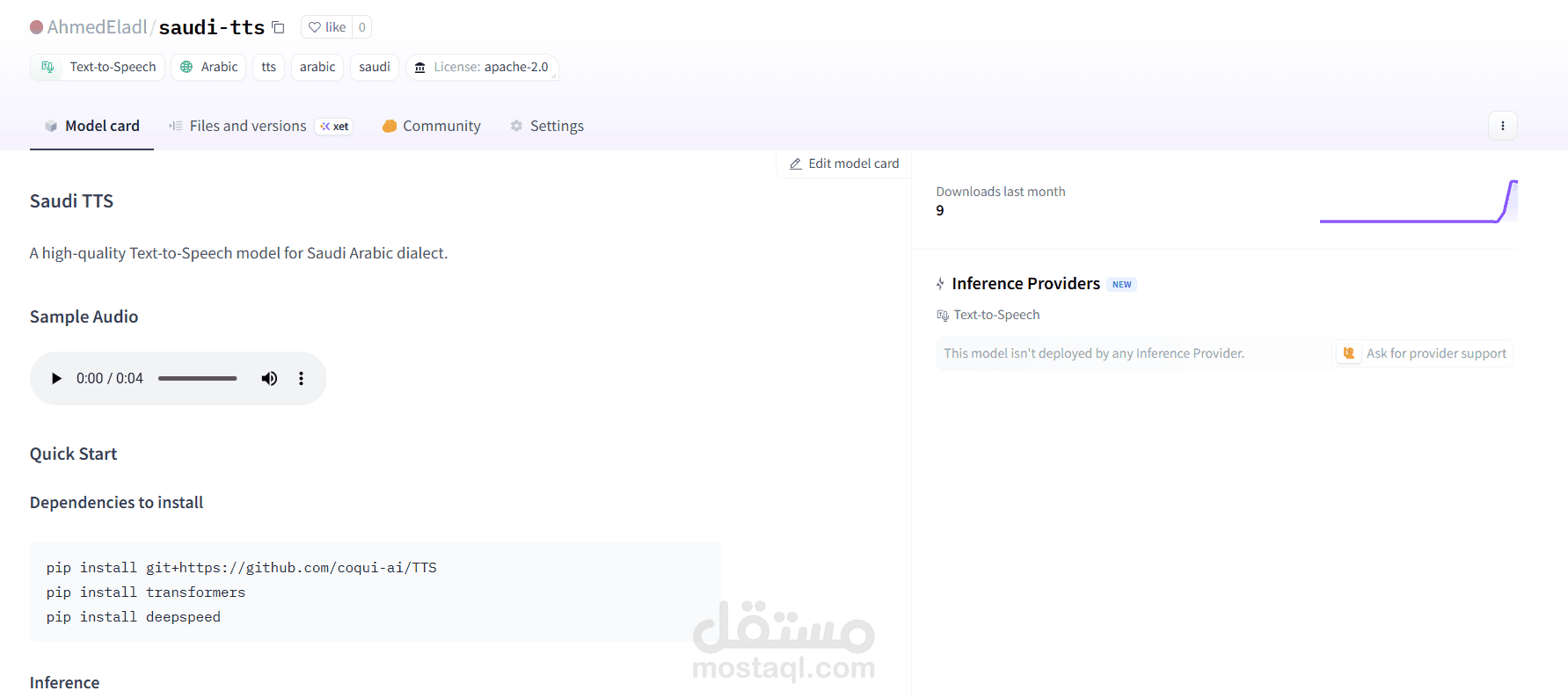Open the like count next to like
The height and width of the screenshot is (698, 1568).
[x=362, y=27]
